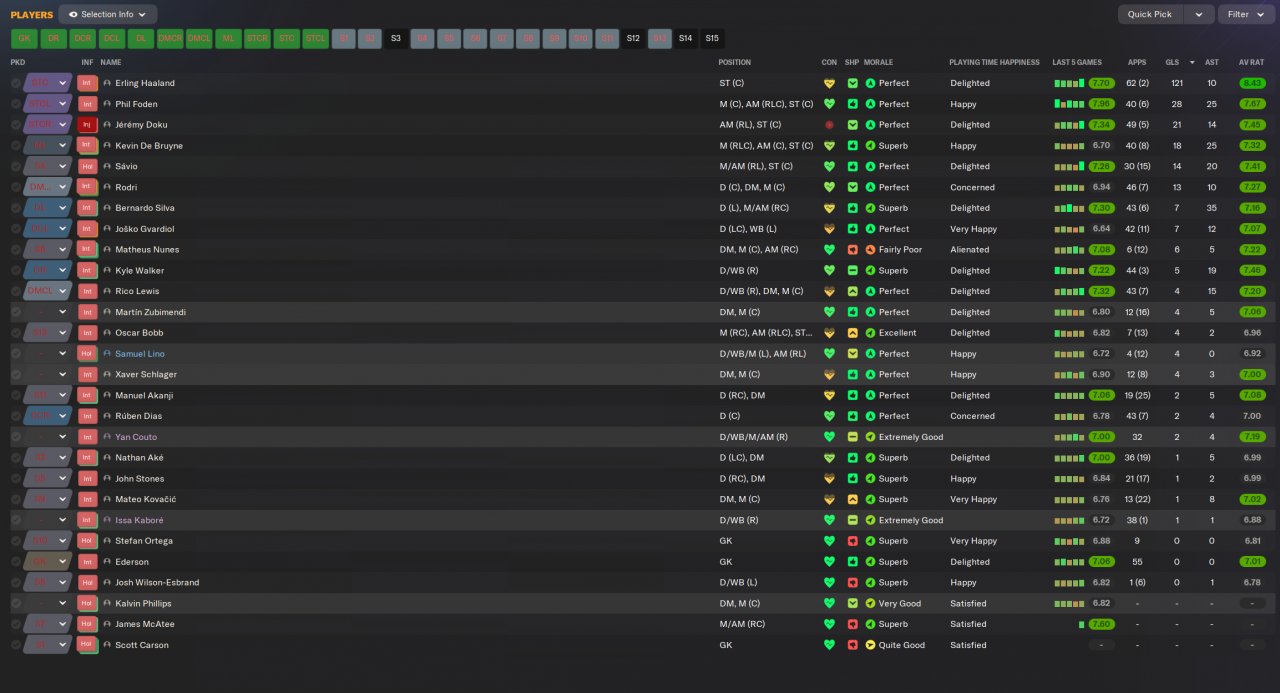Click Matheus Nunes' Fairly Poor morale icon
The image size is (1280, 693).
click(870, 250)
